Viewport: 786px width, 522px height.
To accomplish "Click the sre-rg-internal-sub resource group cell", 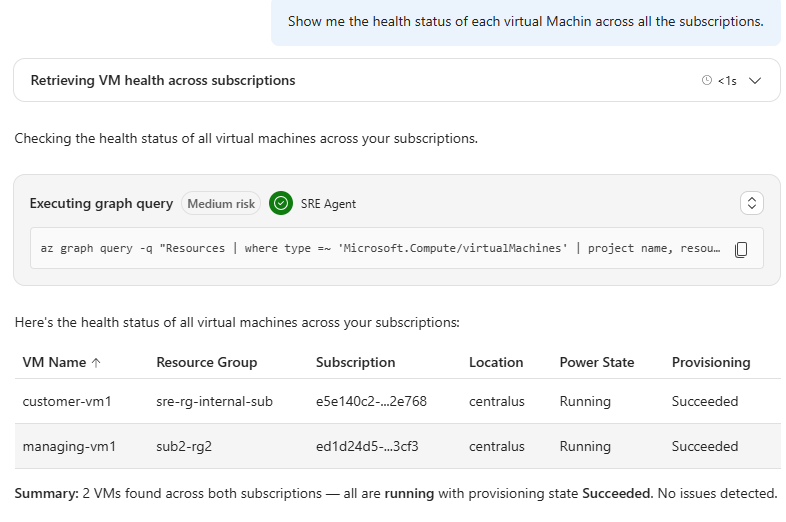I will pyautogui.click(x=214, y=401).
